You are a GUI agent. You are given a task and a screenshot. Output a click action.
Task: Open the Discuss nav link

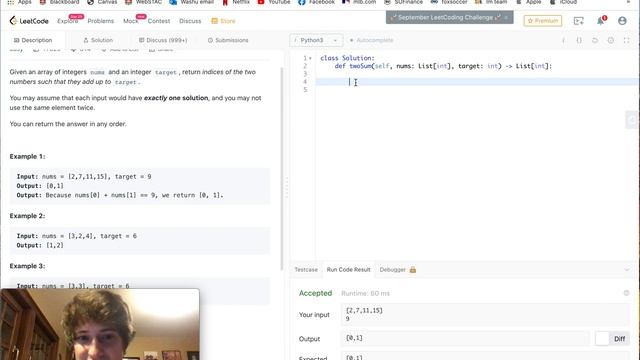coord(190,21)
